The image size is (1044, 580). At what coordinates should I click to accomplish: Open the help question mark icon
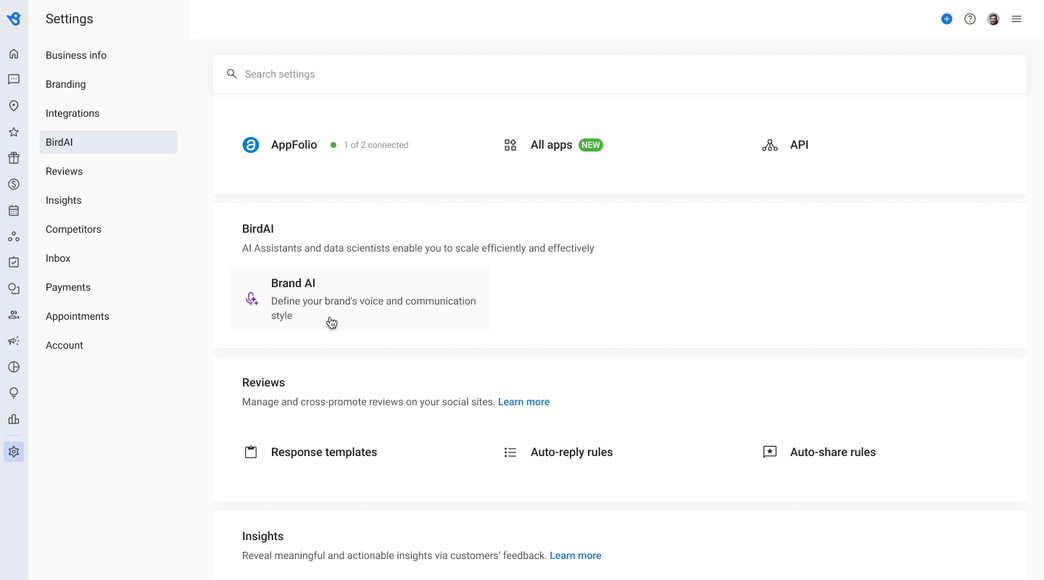(969, 19)
